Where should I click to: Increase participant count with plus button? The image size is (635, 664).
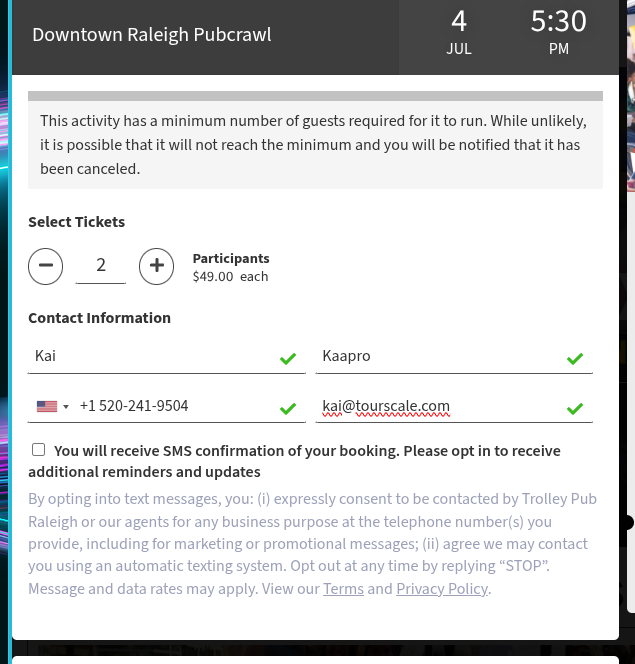coord(156,266)
